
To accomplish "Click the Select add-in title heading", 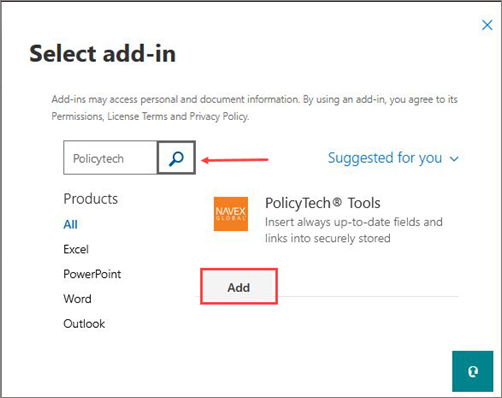I will [103, 53].
